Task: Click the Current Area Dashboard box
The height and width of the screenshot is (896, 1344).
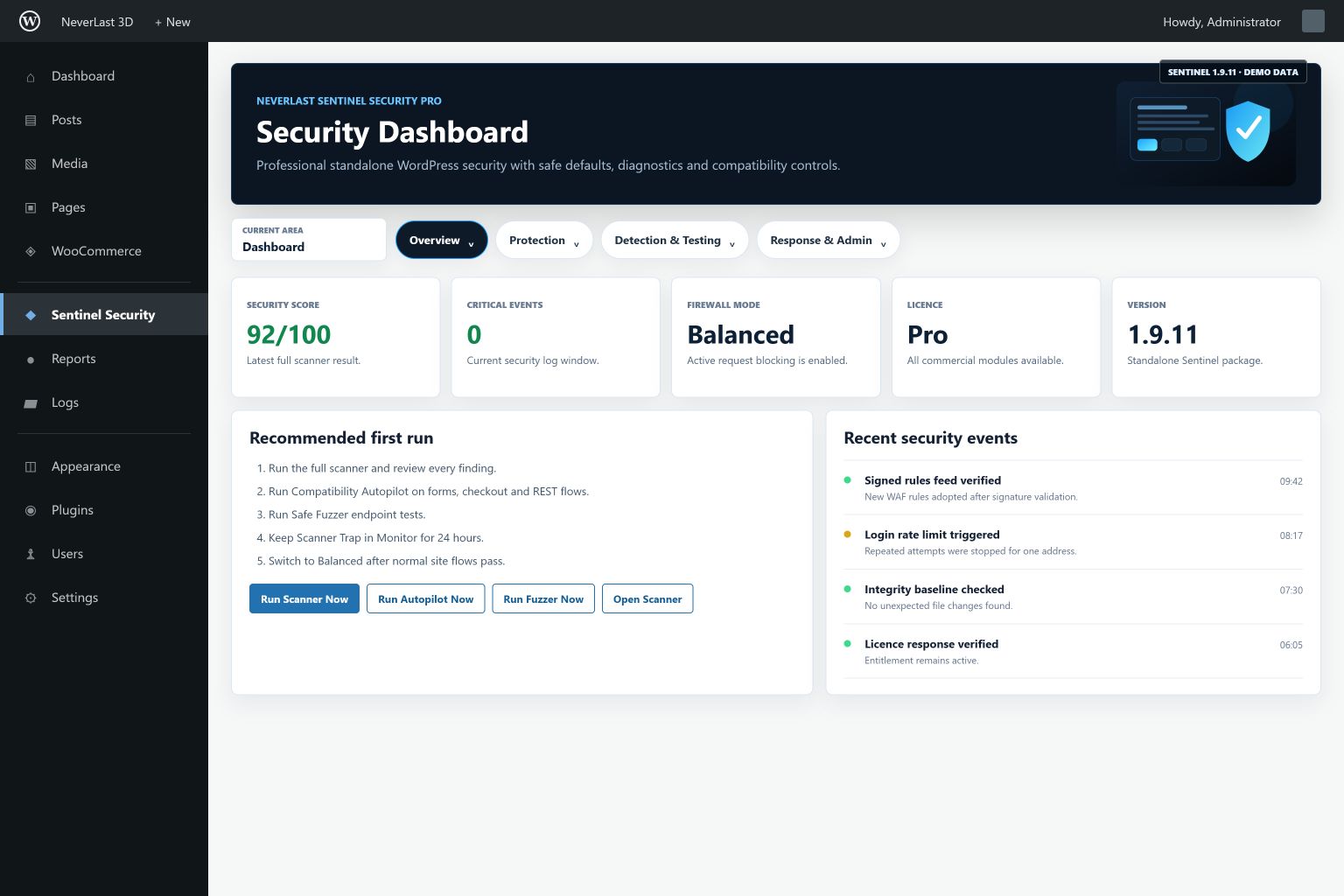Action: pyautogui.click(x=309, y=239)
